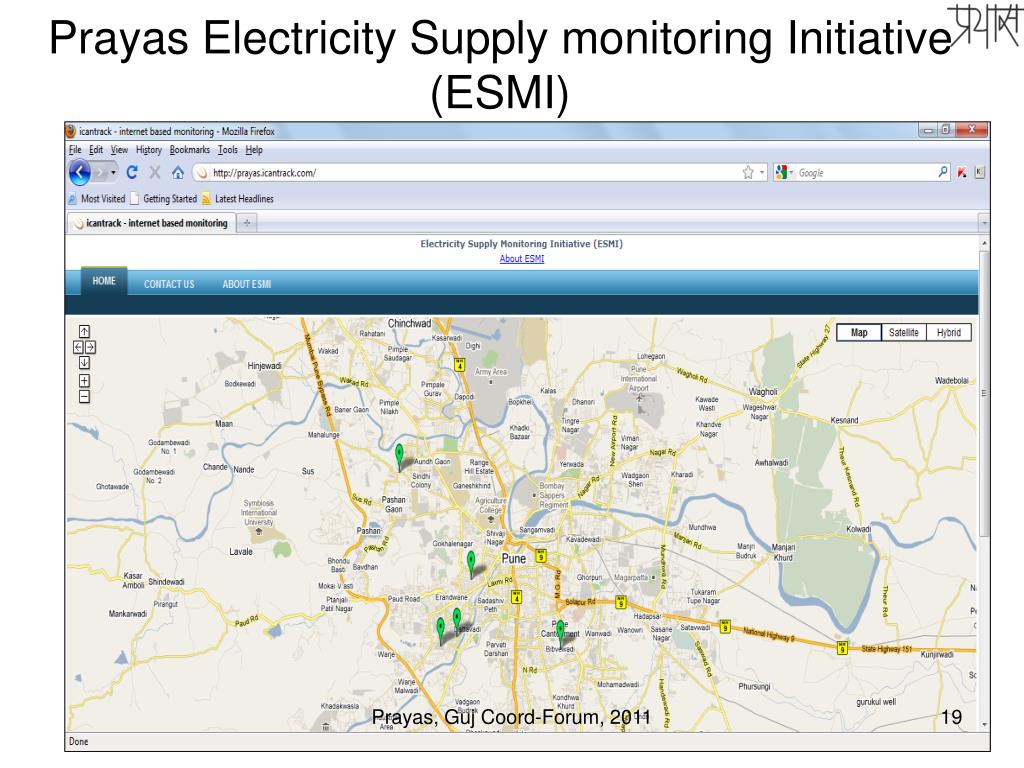Click the Stop loading X icon
Screen dimensions: 1024x768
coord(155,172)
